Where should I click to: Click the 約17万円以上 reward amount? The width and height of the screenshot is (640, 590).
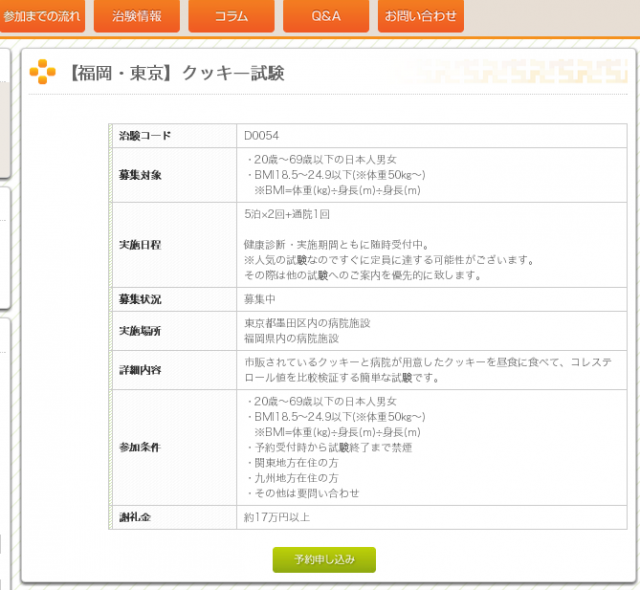point(279,517)
